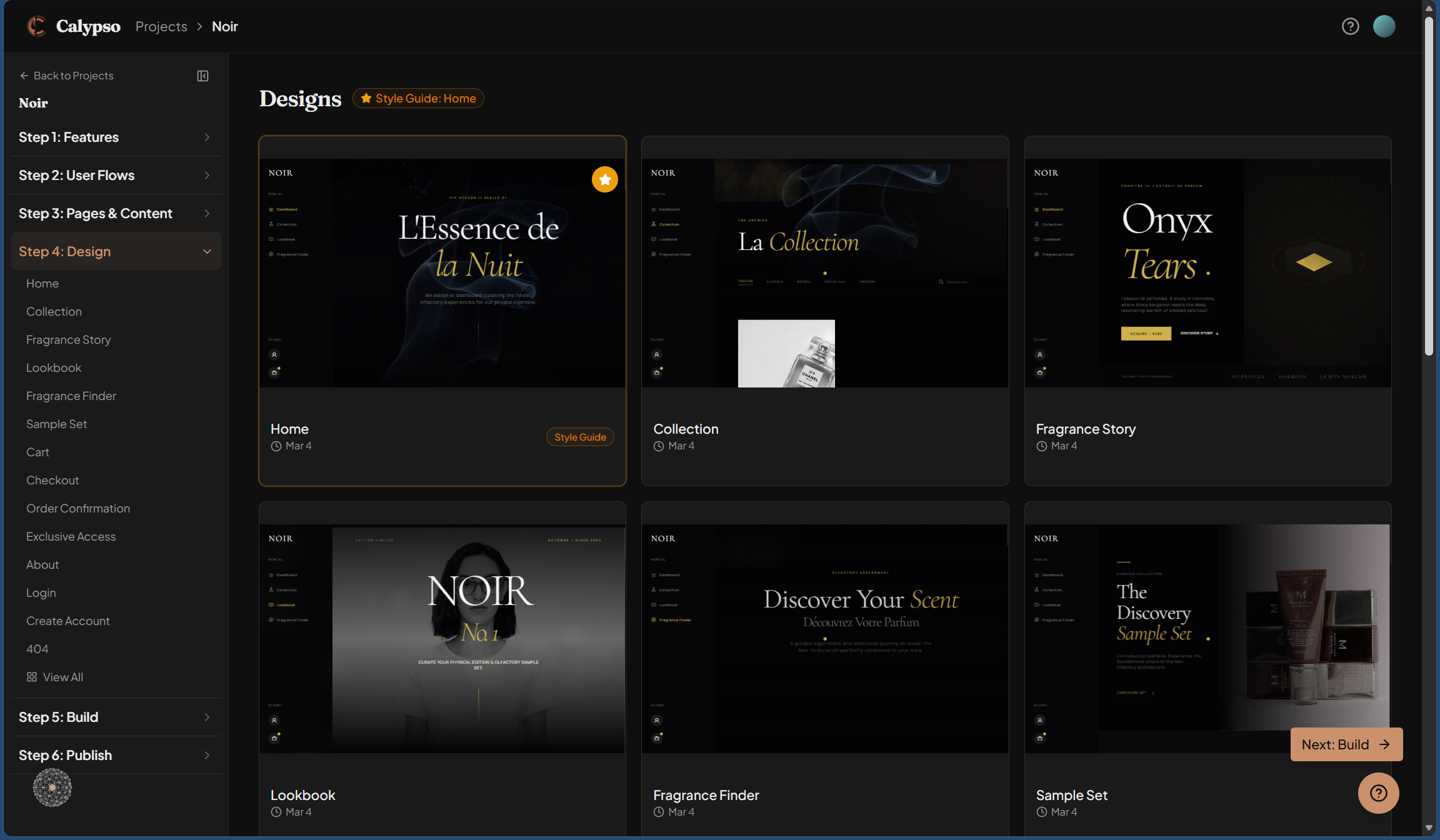Collapse the Step 4: Design section
1440x840 pixels.
(116, 251)
